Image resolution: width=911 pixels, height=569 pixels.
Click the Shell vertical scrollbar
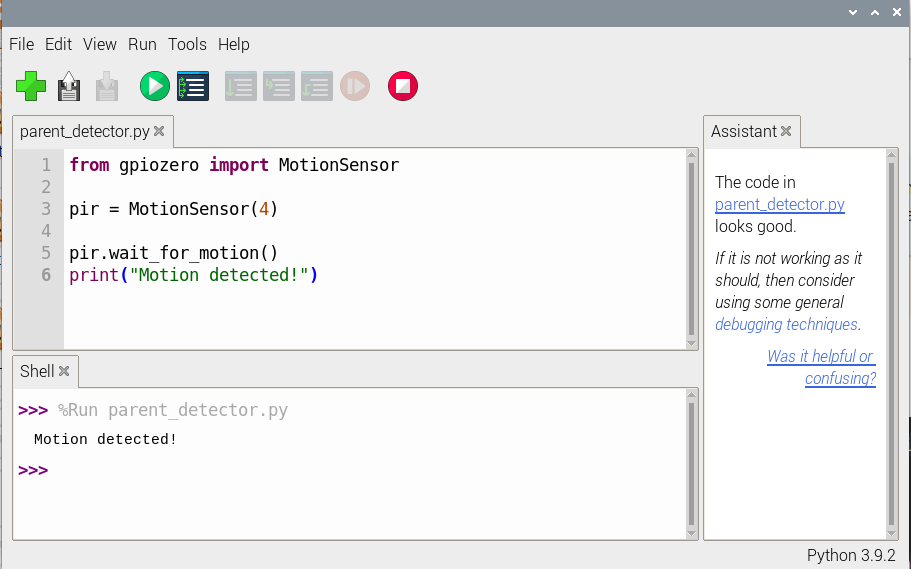point(691,464)
